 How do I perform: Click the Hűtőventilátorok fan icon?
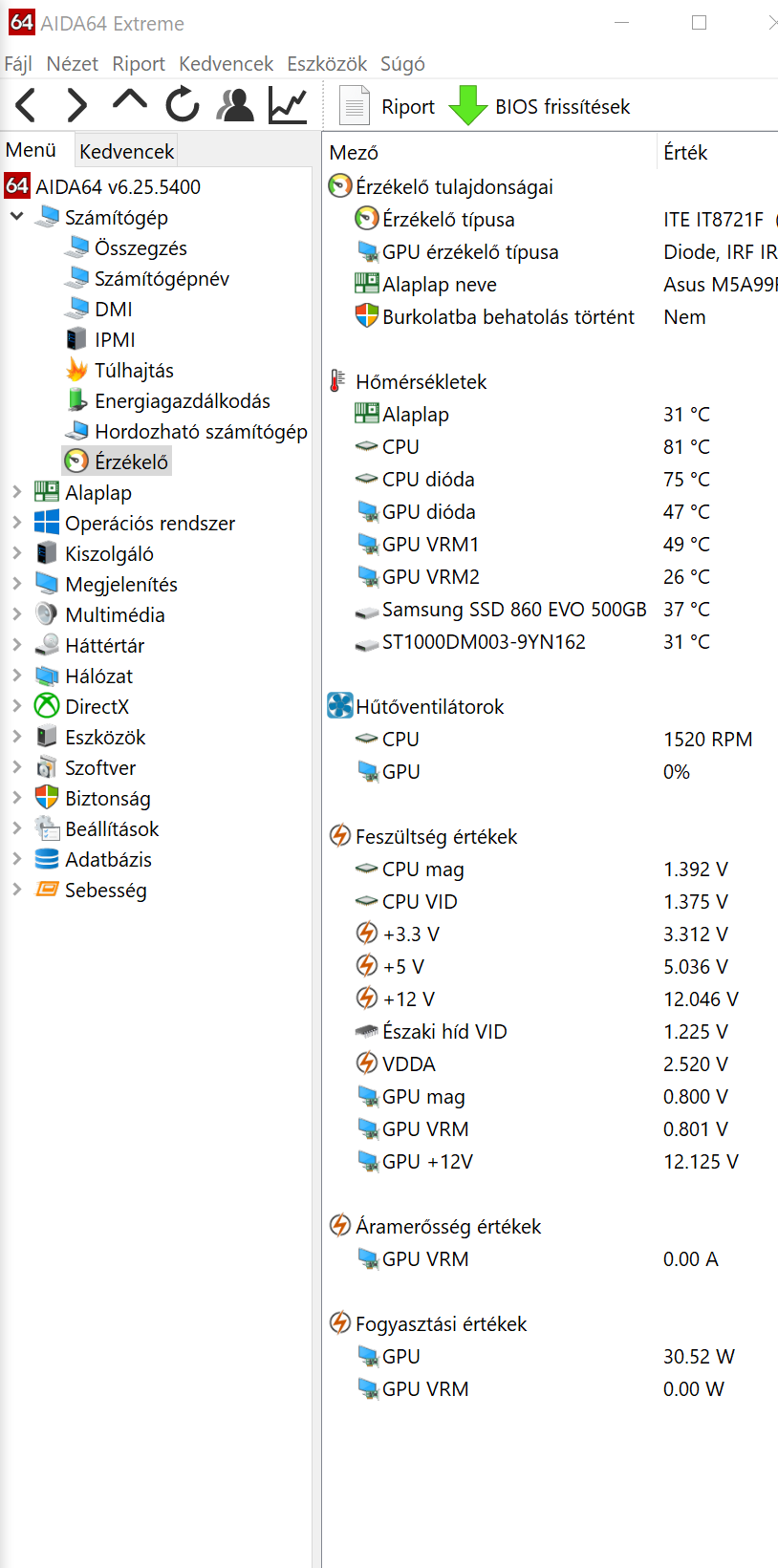pos(340,706)
